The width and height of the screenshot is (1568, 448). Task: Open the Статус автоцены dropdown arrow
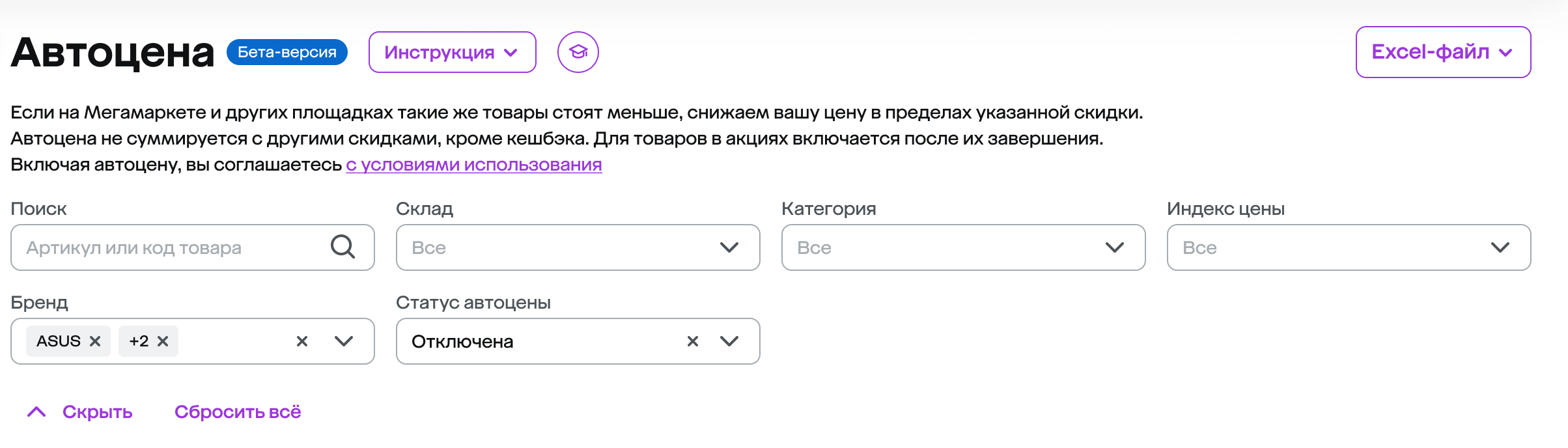(x=729, y=341)
